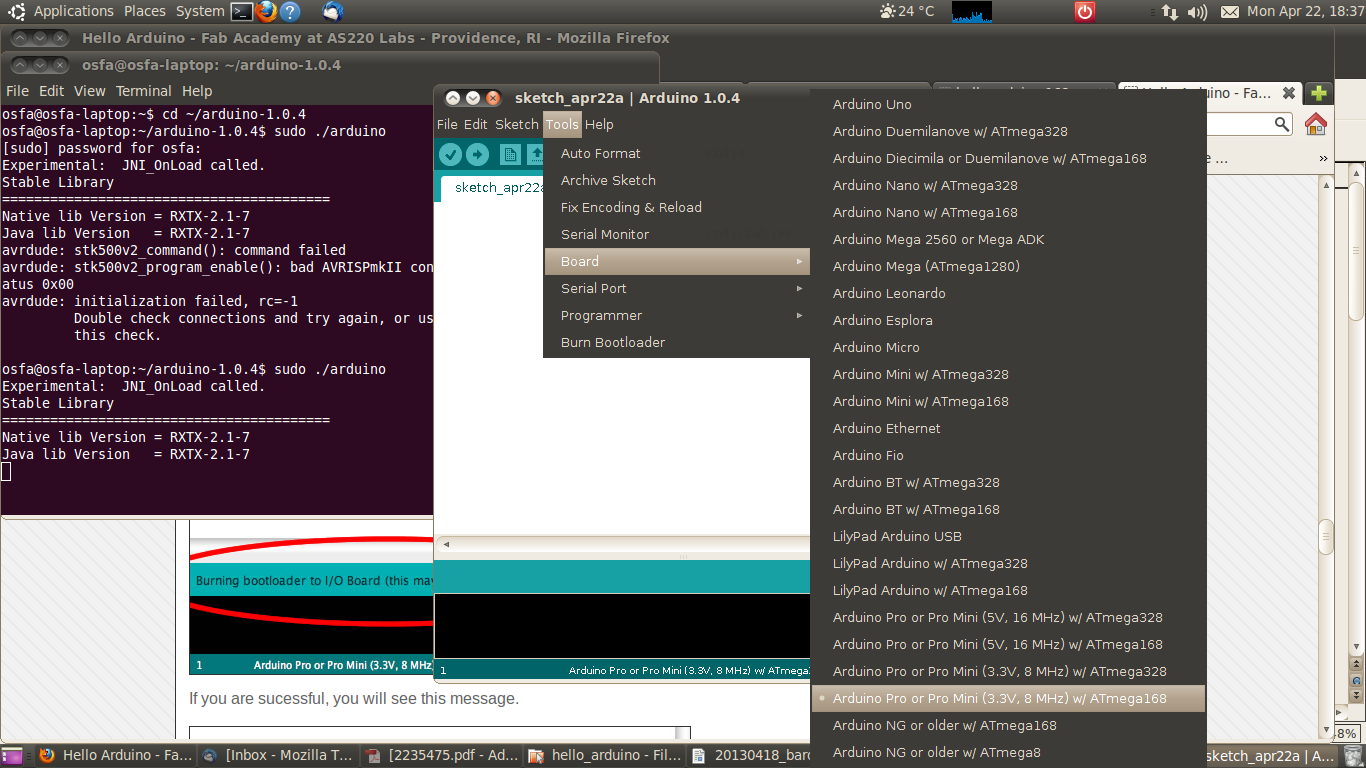Click the weather indicator showing 24 °C
The width and height of the screenshot is (1366, 768).
[906, 11]
